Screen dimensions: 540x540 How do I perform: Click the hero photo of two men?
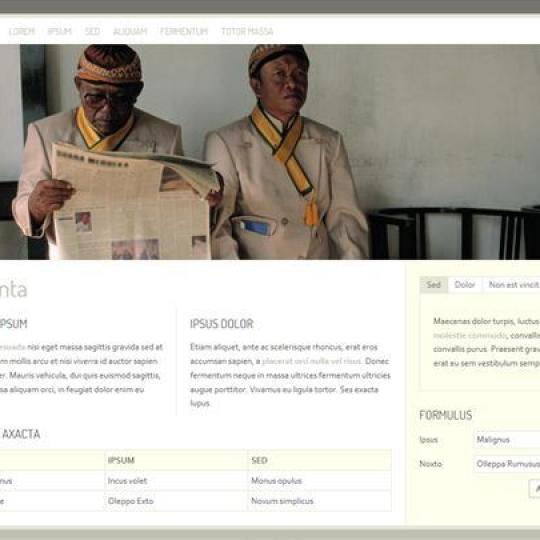(x=270, y=152)
